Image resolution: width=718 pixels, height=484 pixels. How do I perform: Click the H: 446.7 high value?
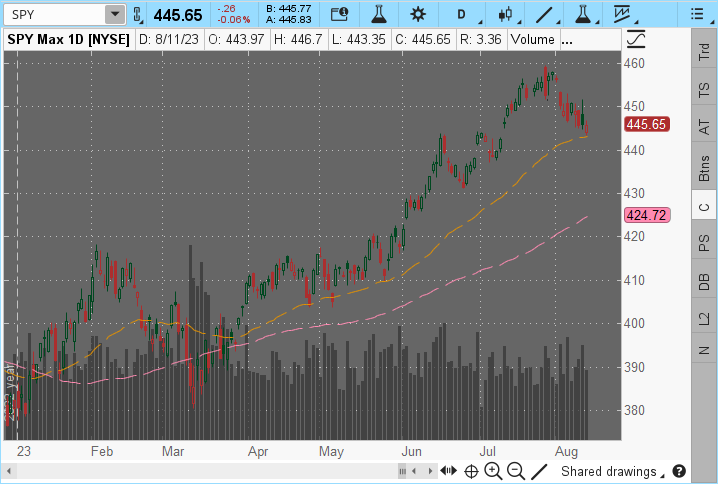tap(298, 40)
